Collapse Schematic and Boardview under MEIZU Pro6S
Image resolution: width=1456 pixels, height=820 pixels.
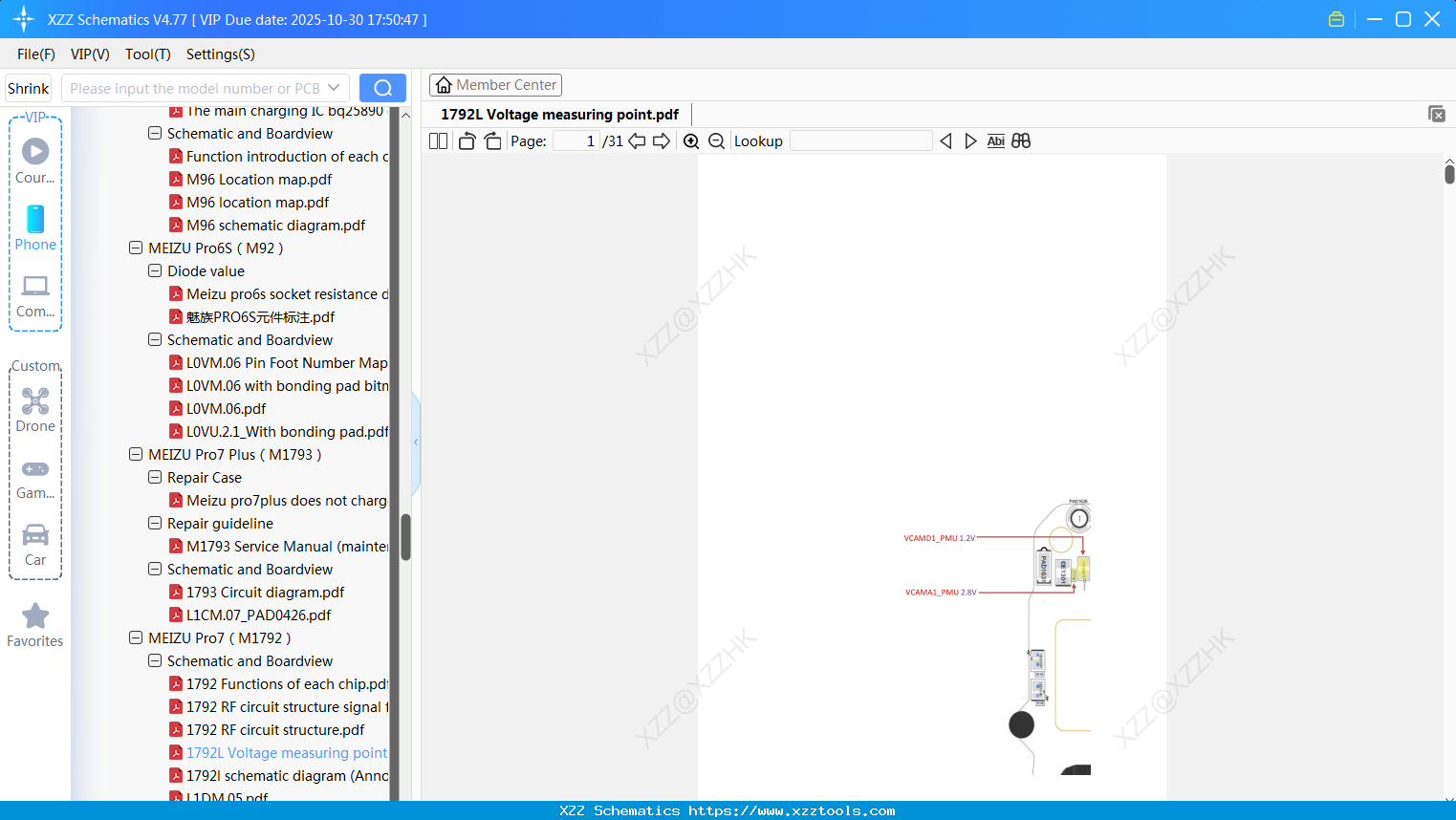point(155,340)
